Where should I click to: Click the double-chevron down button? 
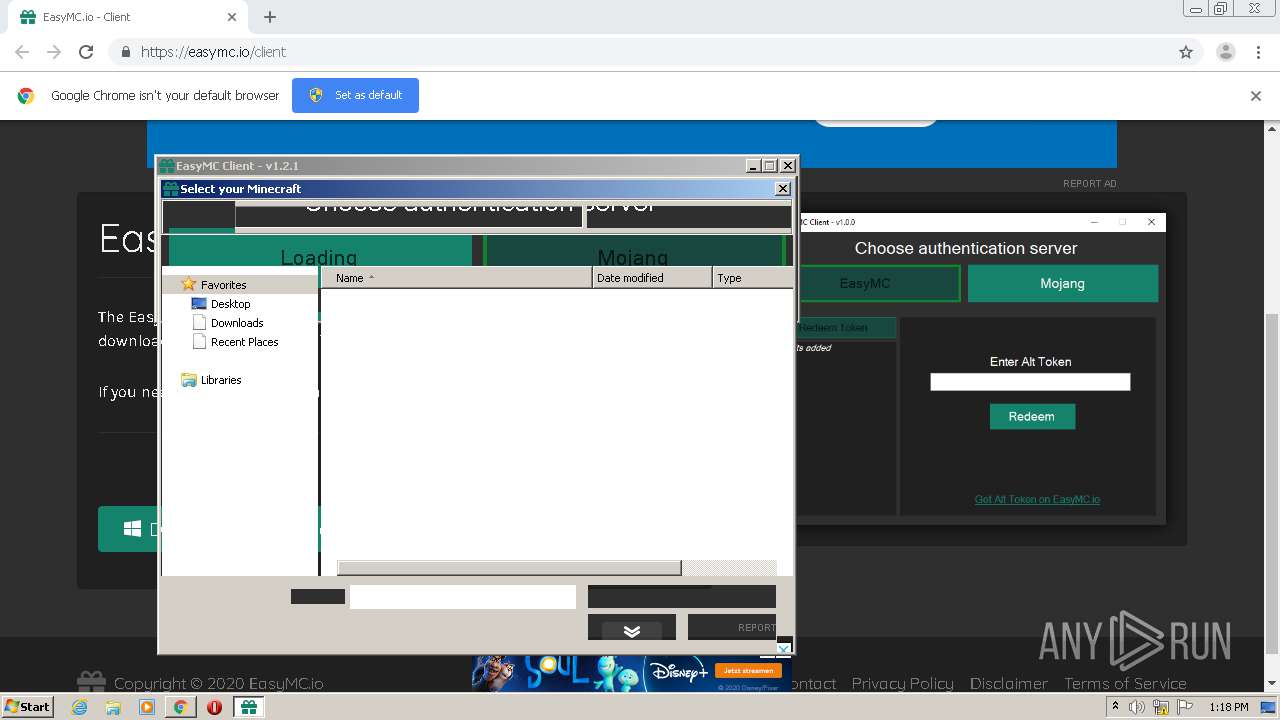(x=632, y=631)
